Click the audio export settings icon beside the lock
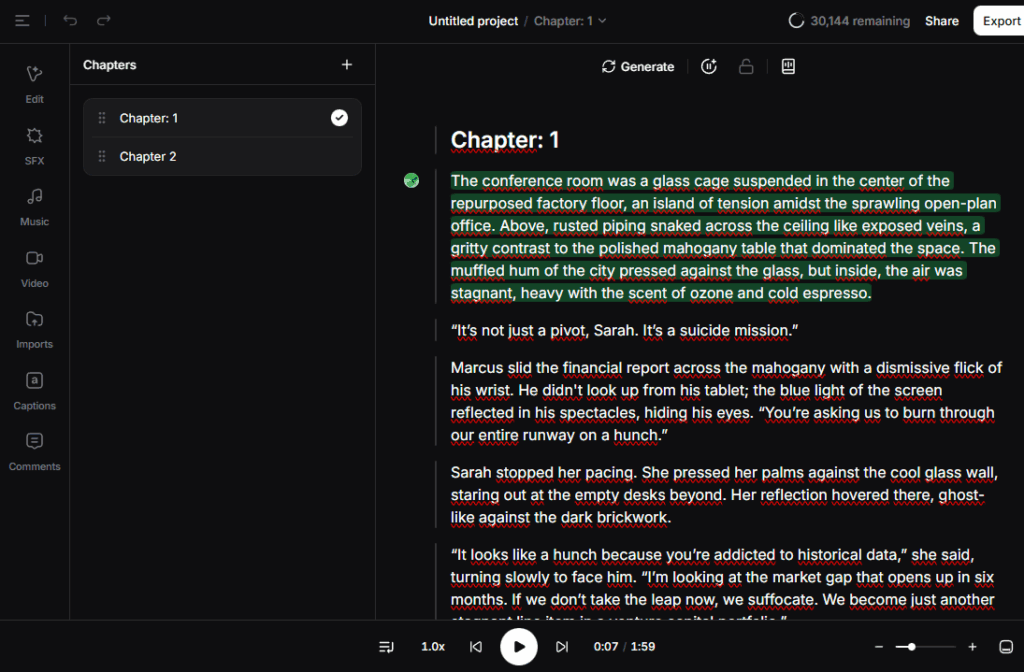The image size is (1024, 672). [x=788, y=66]
